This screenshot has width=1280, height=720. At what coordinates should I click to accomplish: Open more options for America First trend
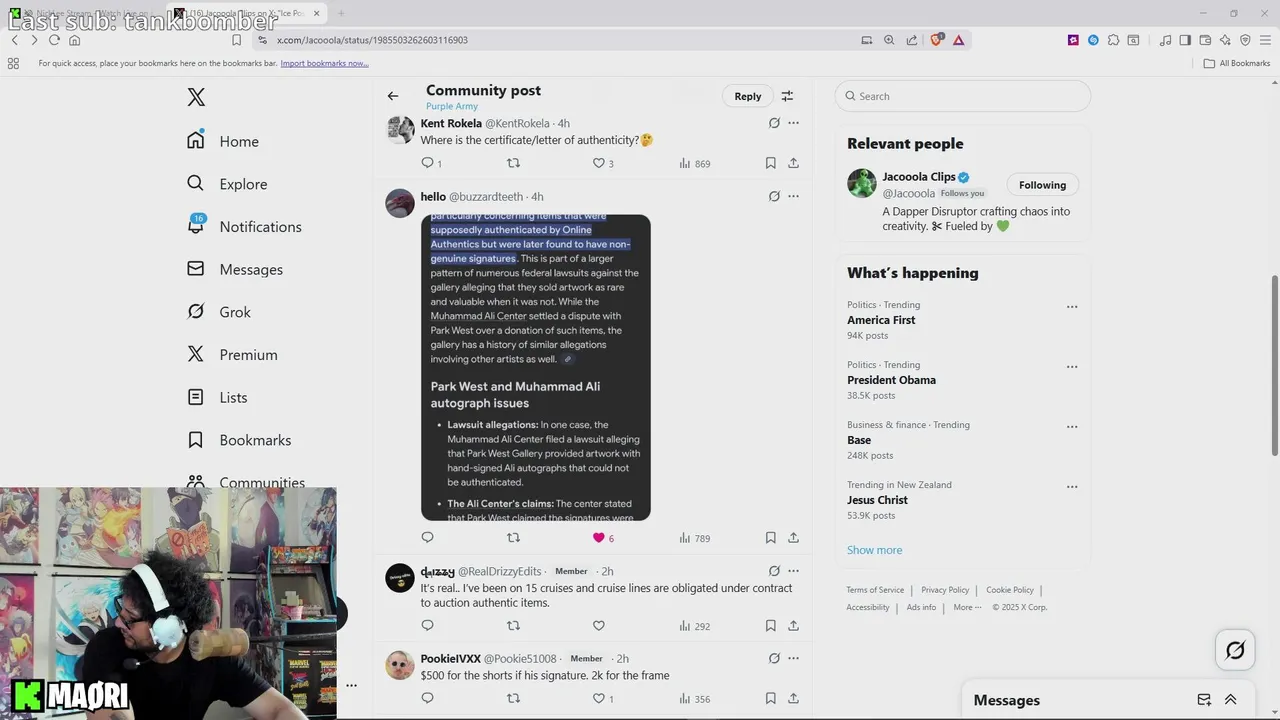[x=1072, y=307]
